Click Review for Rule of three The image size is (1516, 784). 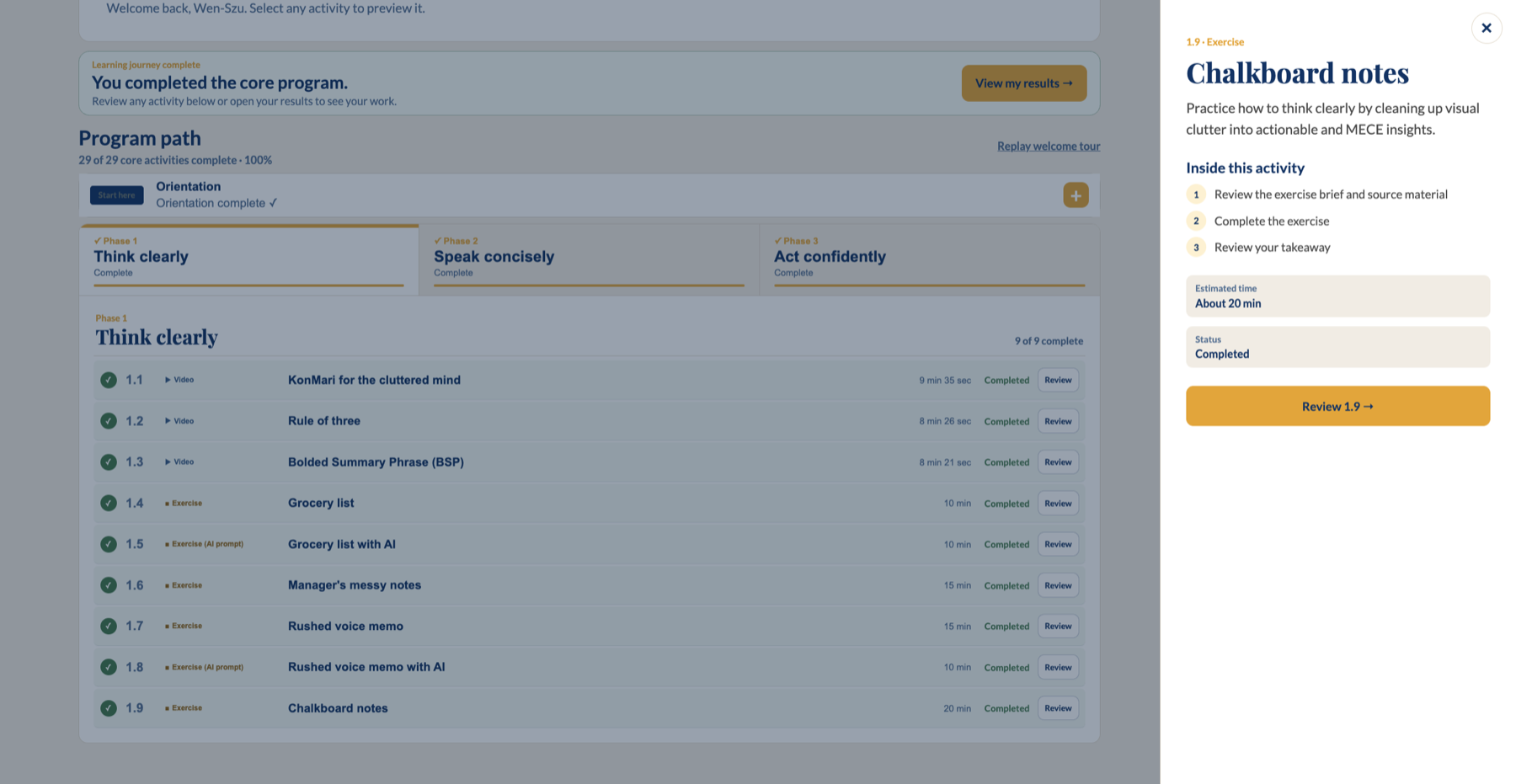(1058, 421)
